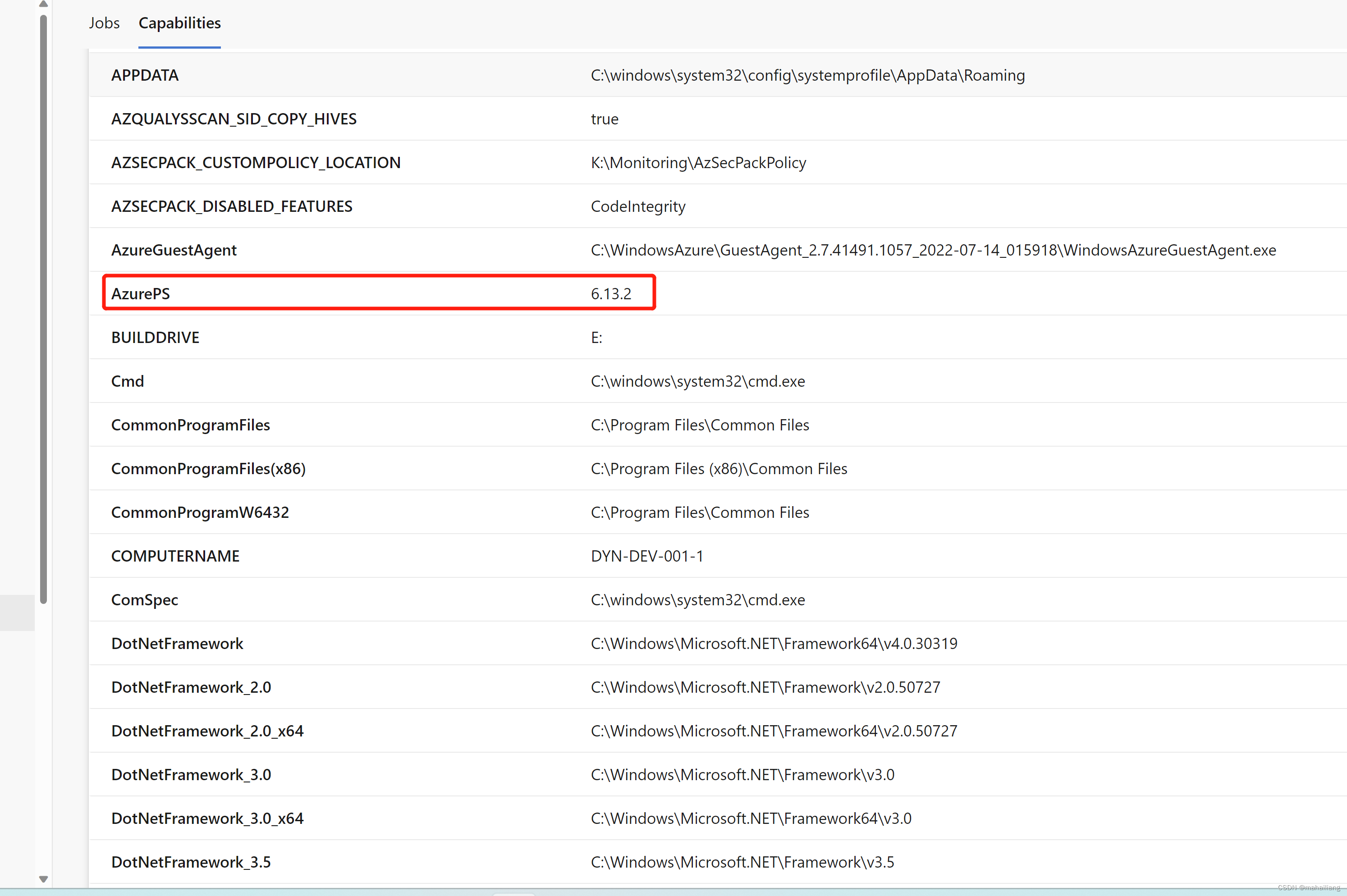Select the Capabilities tab
1347x896 pixels.
click(x=179, y=23)
